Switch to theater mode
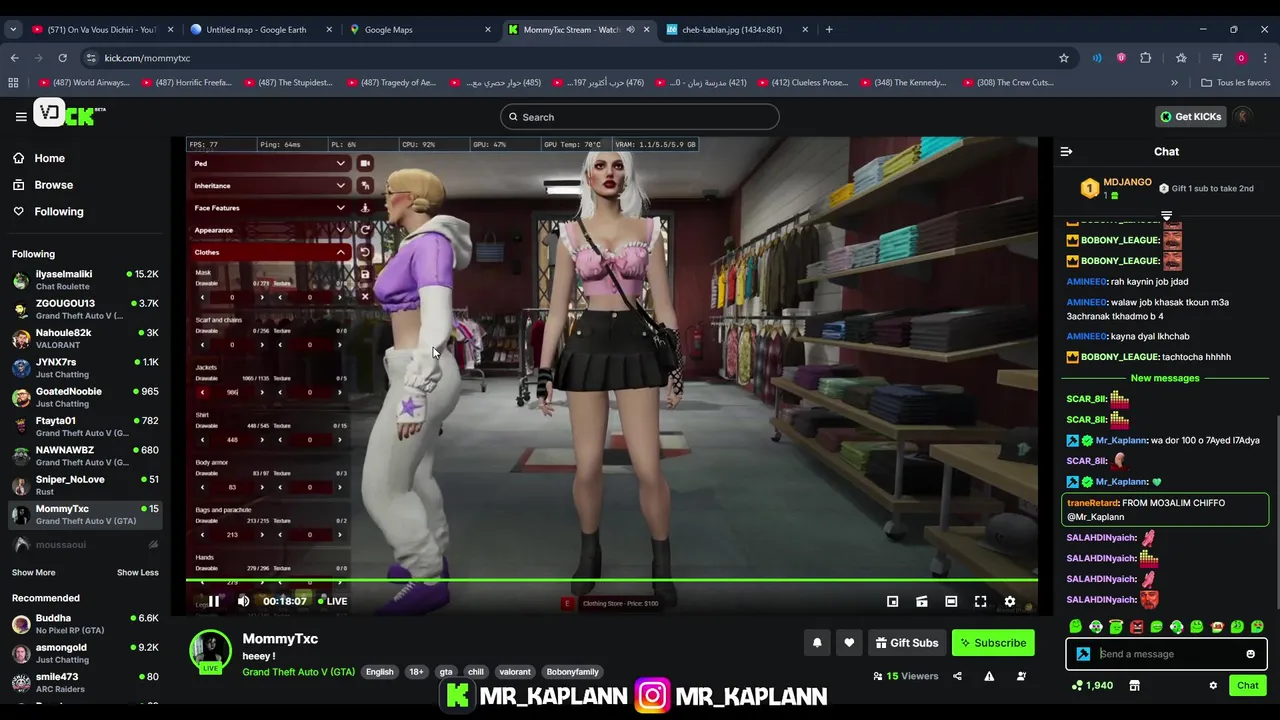The width and height of the screenshot is (1280, 720). (x=951, y=601)
